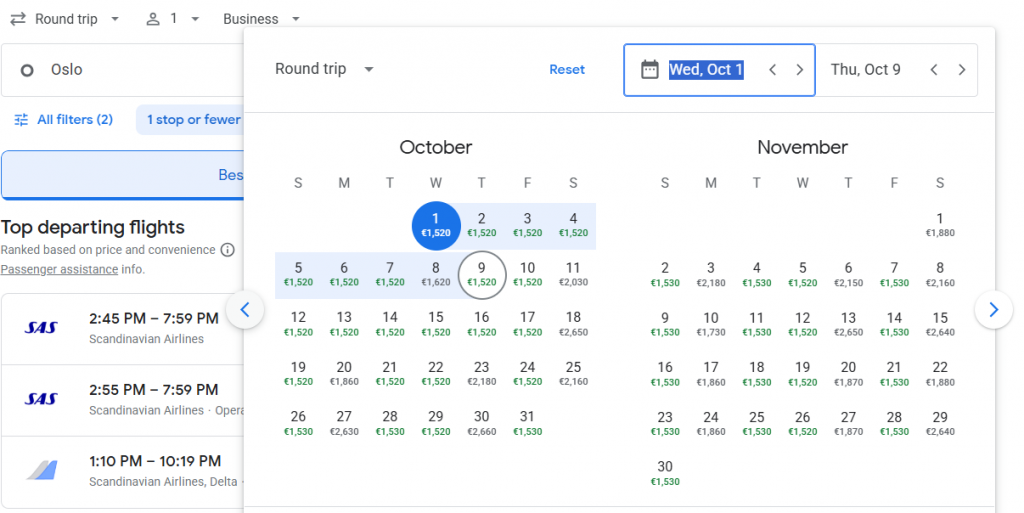1024x513 pixels.
Task: Select November 1 priced €1,880
Action: pyautogui.click(x=940, y=226)
